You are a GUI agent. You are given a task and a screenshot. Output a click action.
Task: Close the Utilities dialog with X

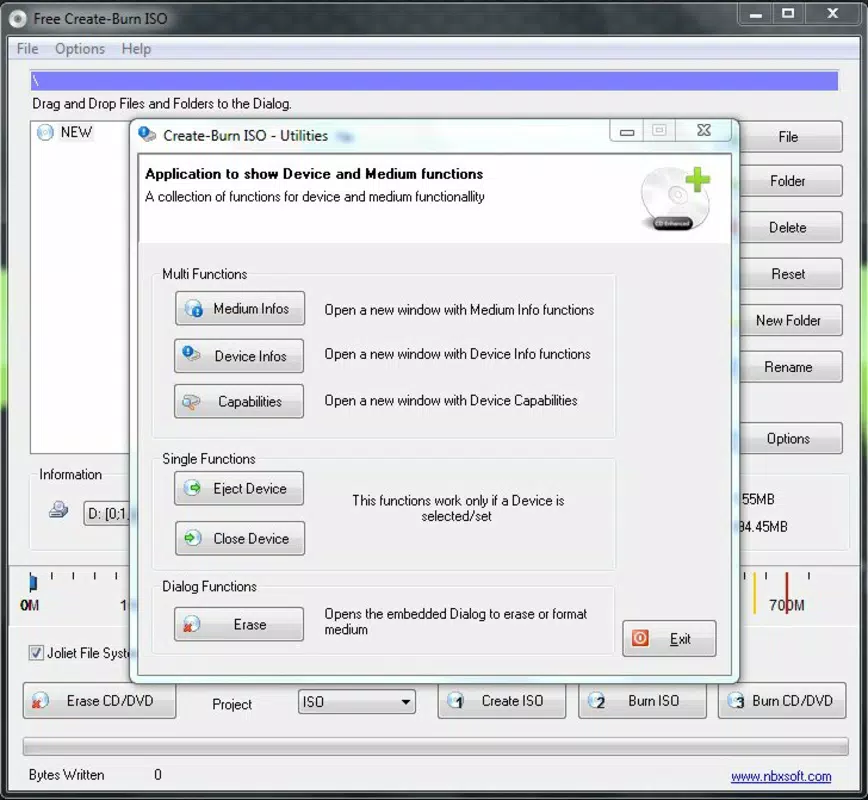(x=704, y=131)
